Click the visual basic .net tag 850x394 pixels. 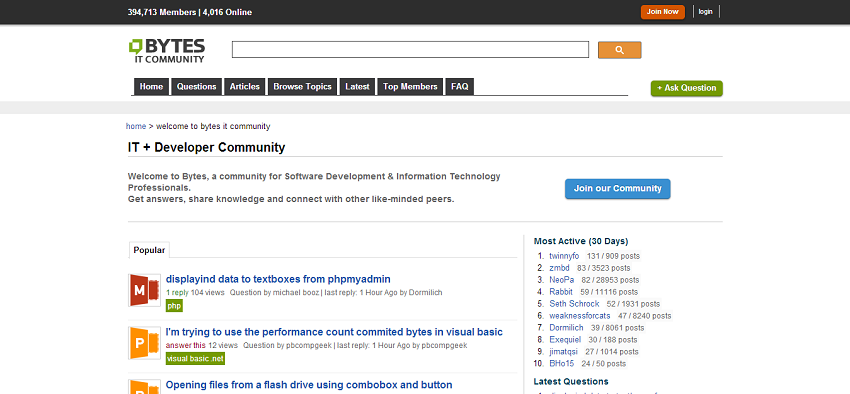click(x=195, y=359)
